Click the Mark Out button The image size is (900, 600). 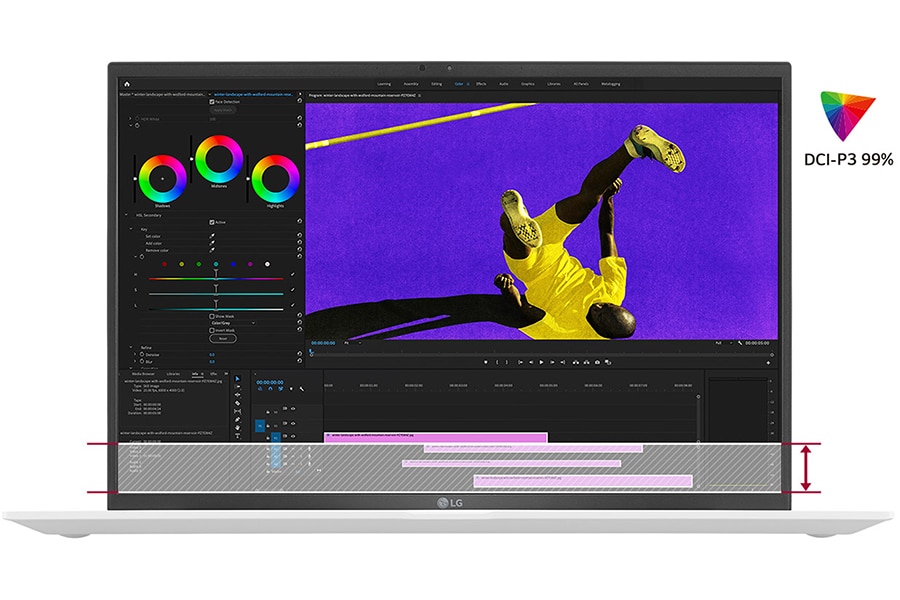(x=506, y=362)
